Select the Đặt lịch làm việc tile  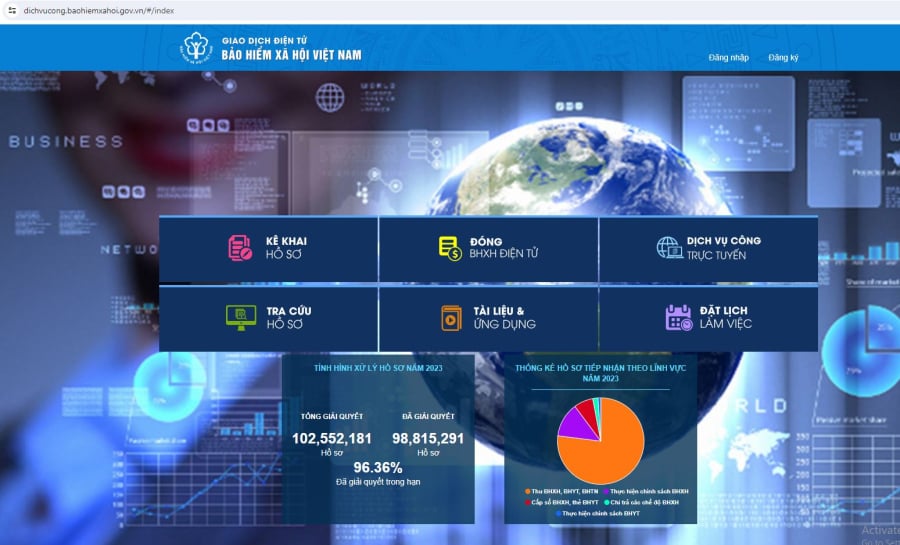point(708,318)
